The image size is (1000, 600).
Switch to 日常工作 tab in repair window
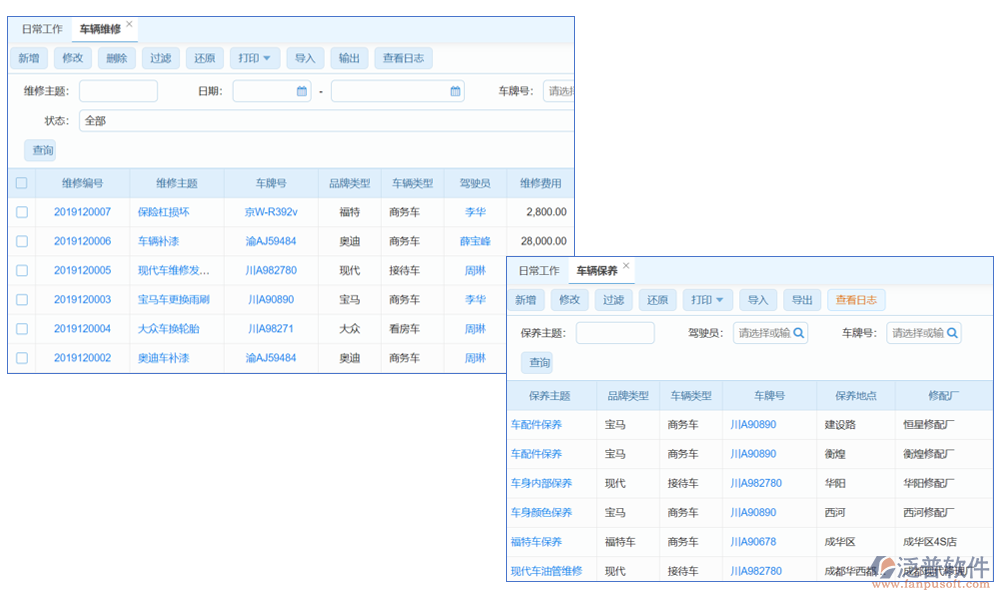(42, 29)
